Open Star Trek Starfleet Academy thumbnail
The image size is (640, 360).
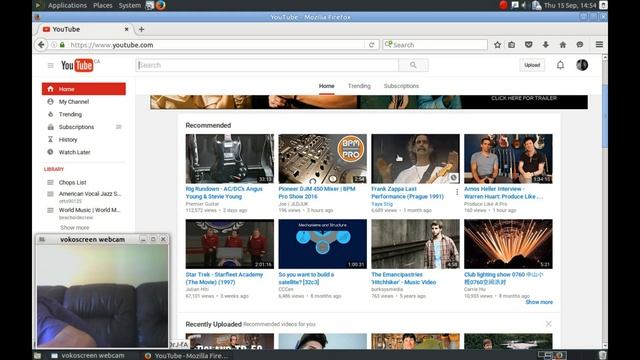[x=230, y=244]
